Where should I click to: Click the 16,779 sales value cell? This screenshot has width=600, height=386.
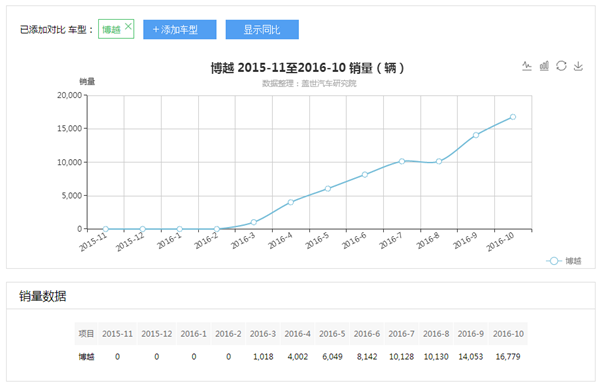point(508,357)
